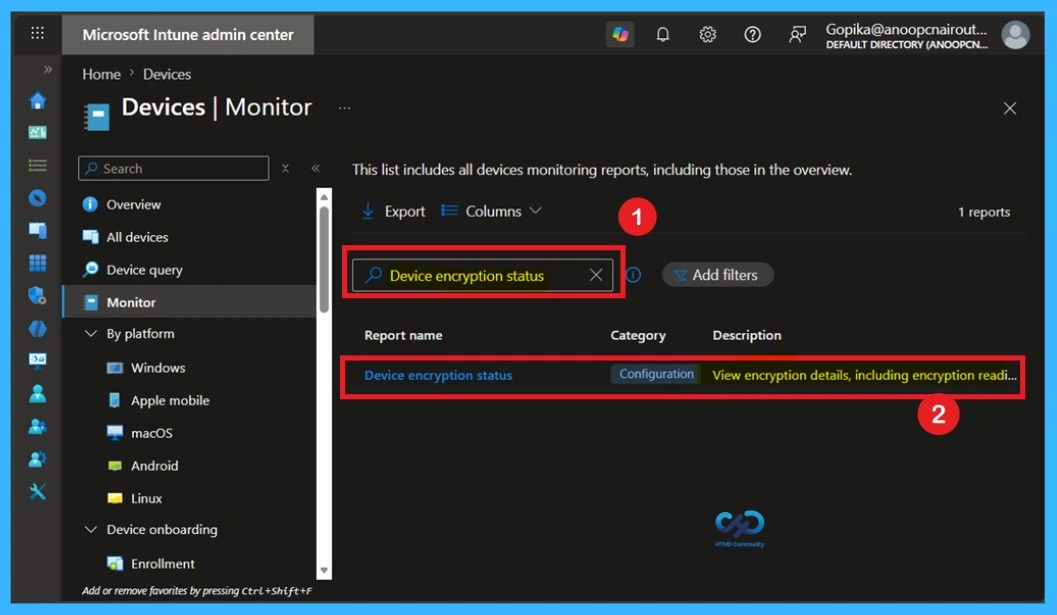Open the notifications bell

pyautogui.click(x=663, y=34)
